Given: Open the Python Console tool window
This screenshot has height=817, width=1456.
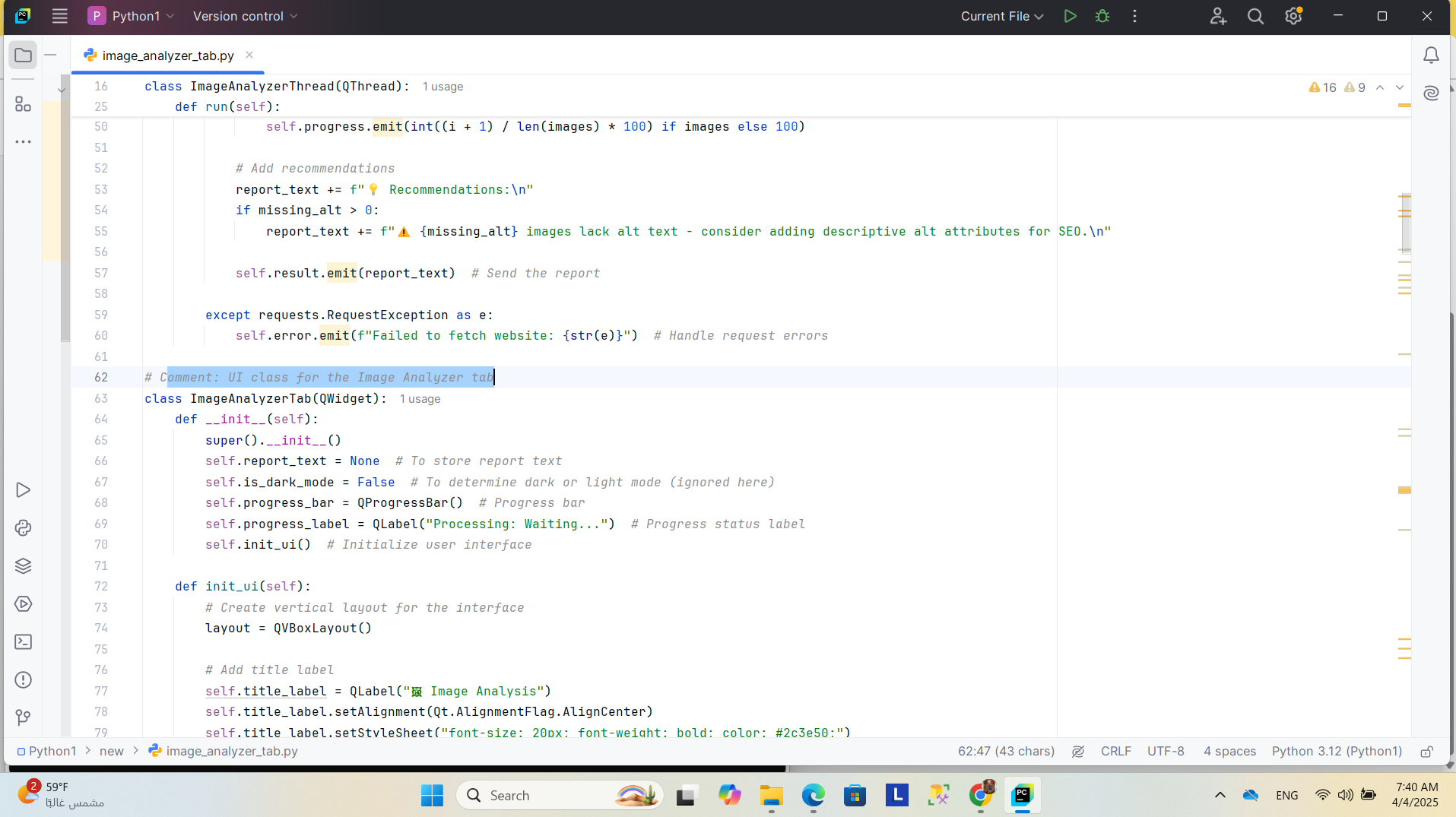Looking at the screenshot, I should pyautogui.click(x=23, y=528).
